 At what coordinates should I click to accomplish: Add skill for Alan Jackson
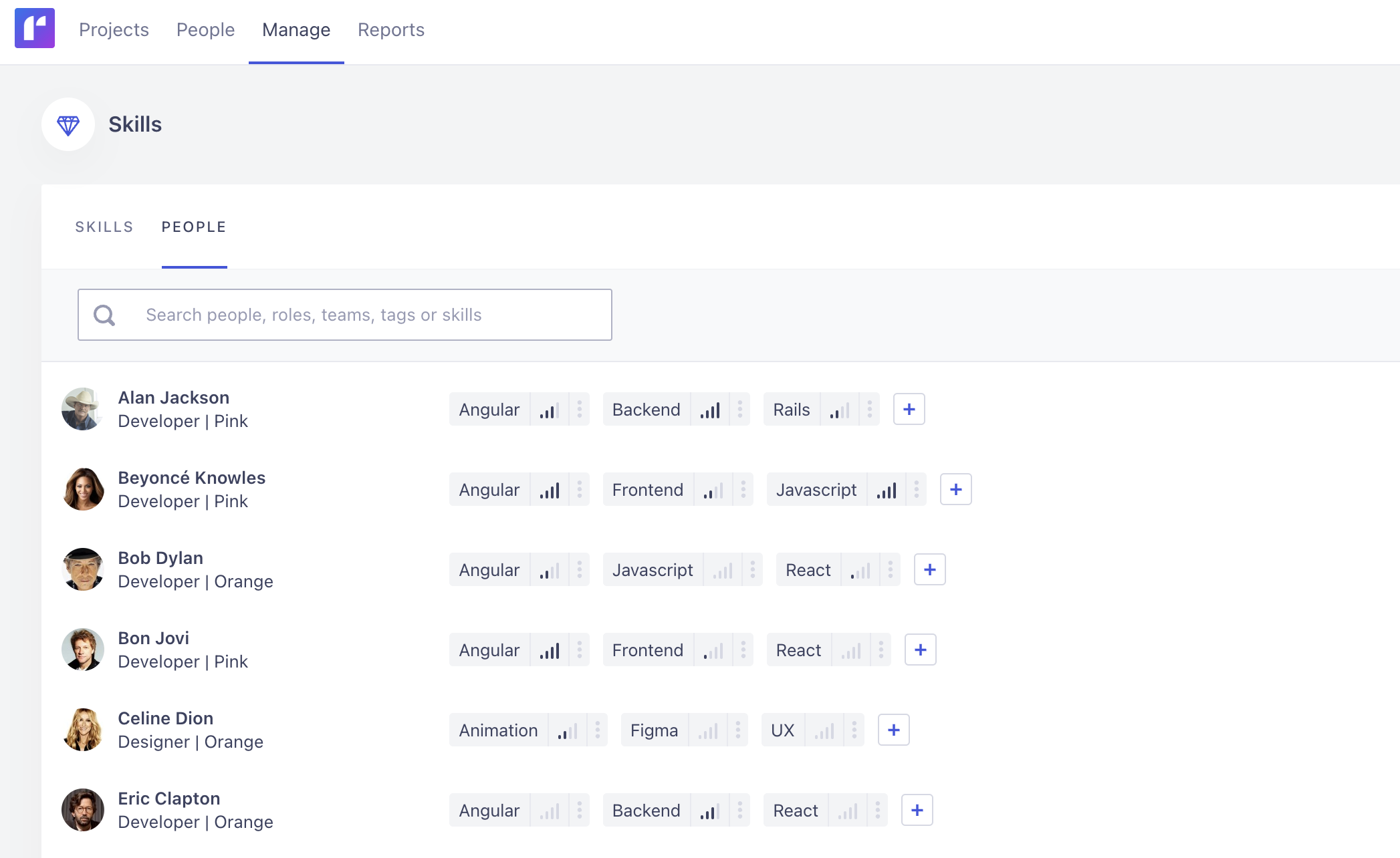tap(909, 409)
